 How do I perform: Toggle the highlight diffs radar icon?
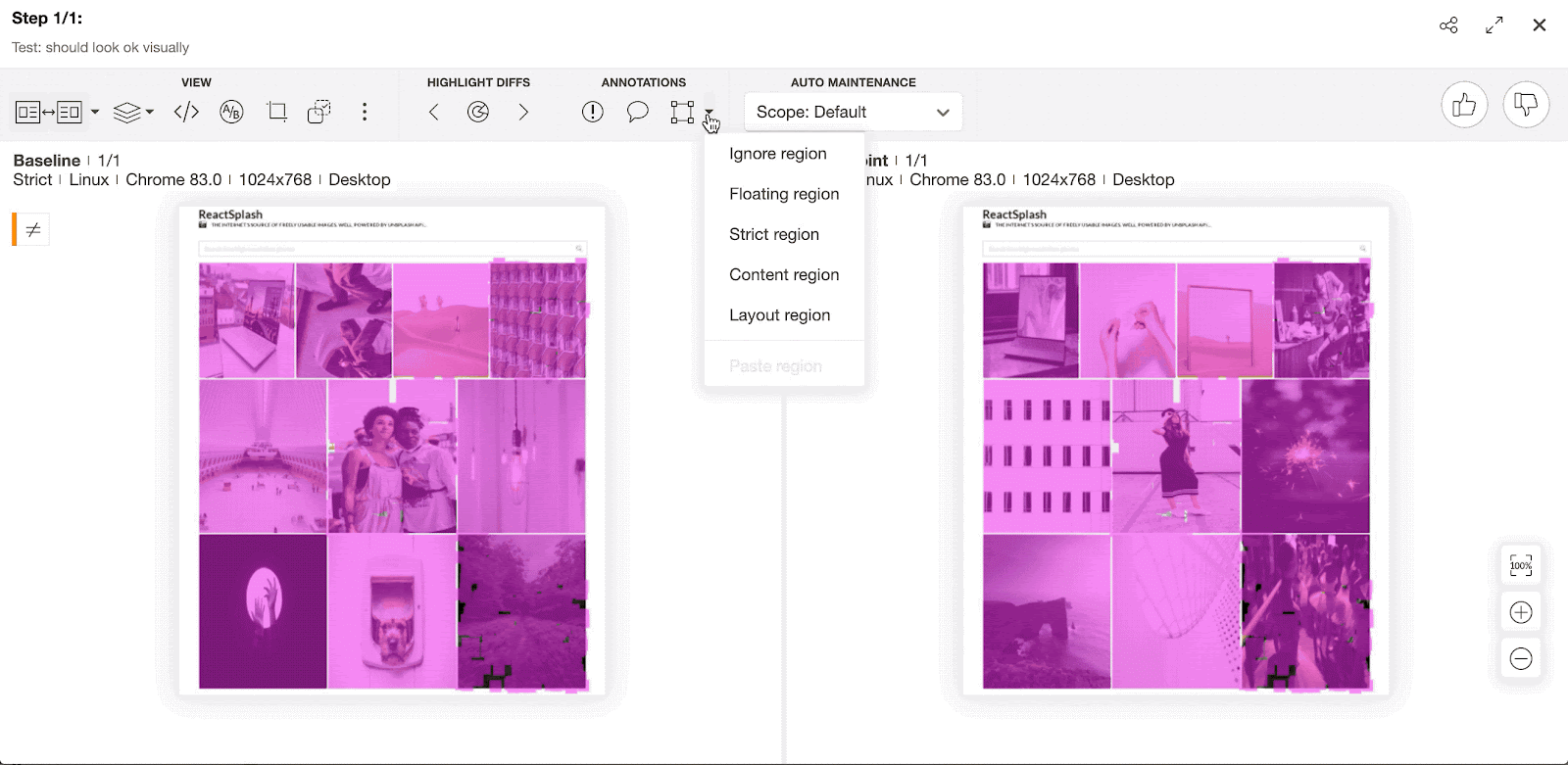click(478, 112)
